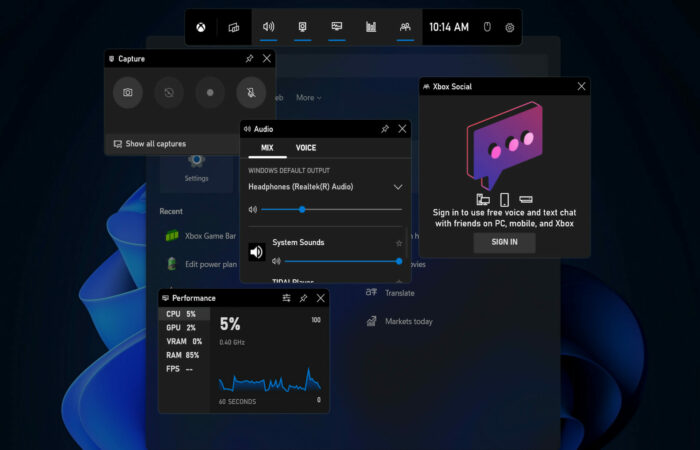Viewport: 700px width, 450px height.
Task: Click SIGN IN in Xbox Social
Action: [x=504, y=242]
